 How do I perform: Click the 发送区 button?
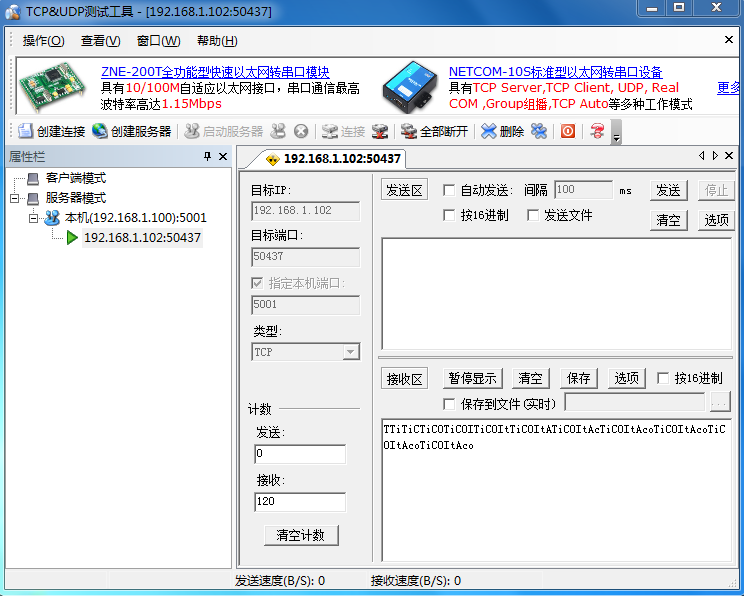[404, 190]
